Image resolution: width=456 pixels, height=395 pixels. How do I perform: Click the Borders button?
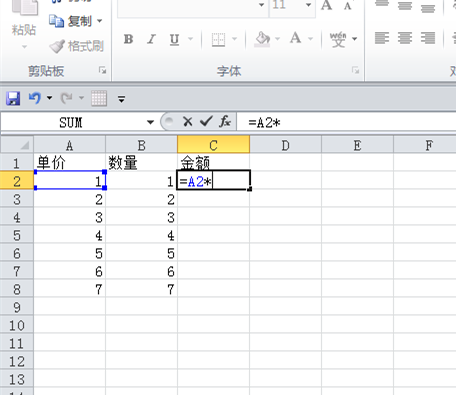[218, 39]
